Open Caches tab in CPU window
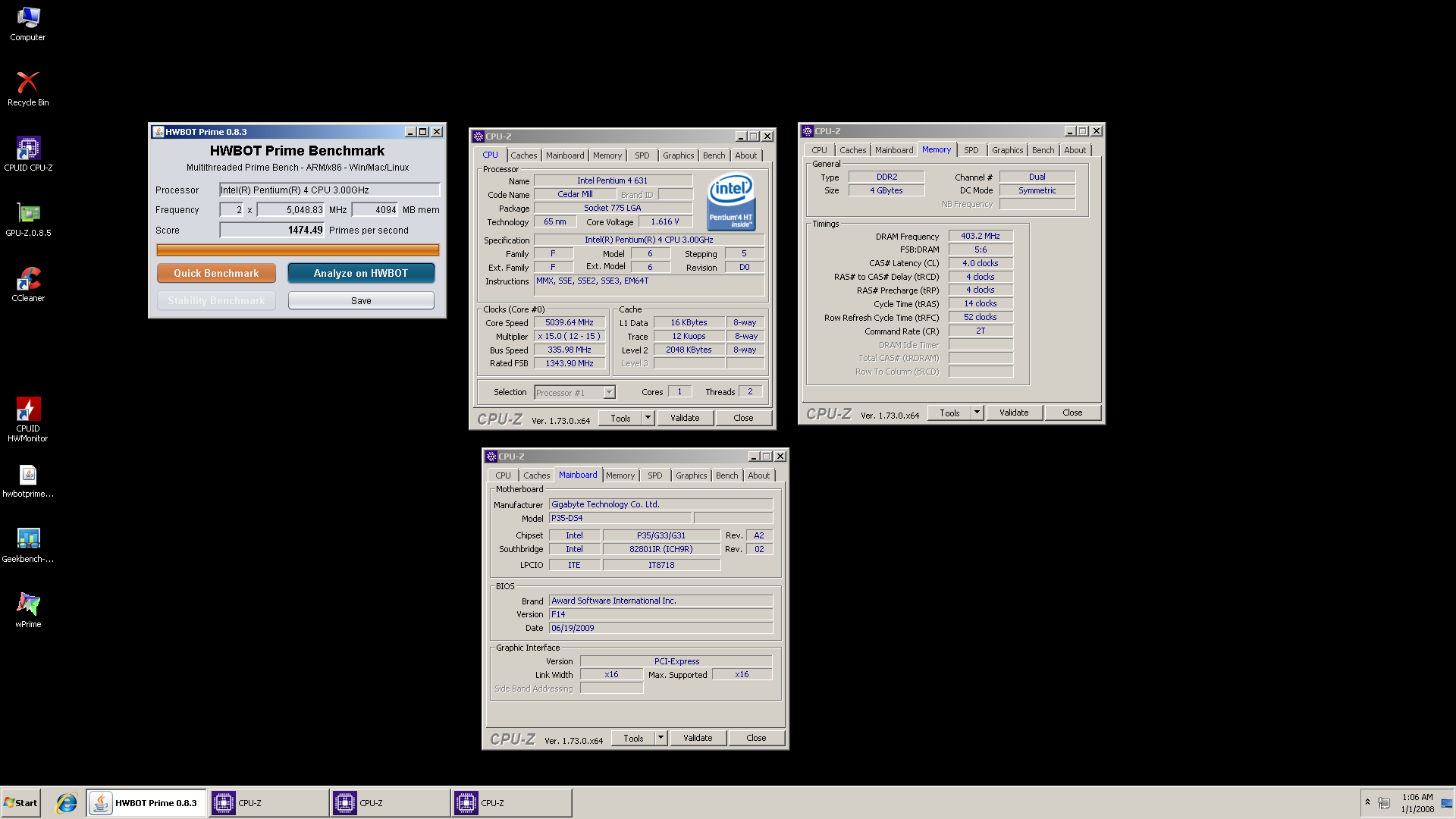 523,155
